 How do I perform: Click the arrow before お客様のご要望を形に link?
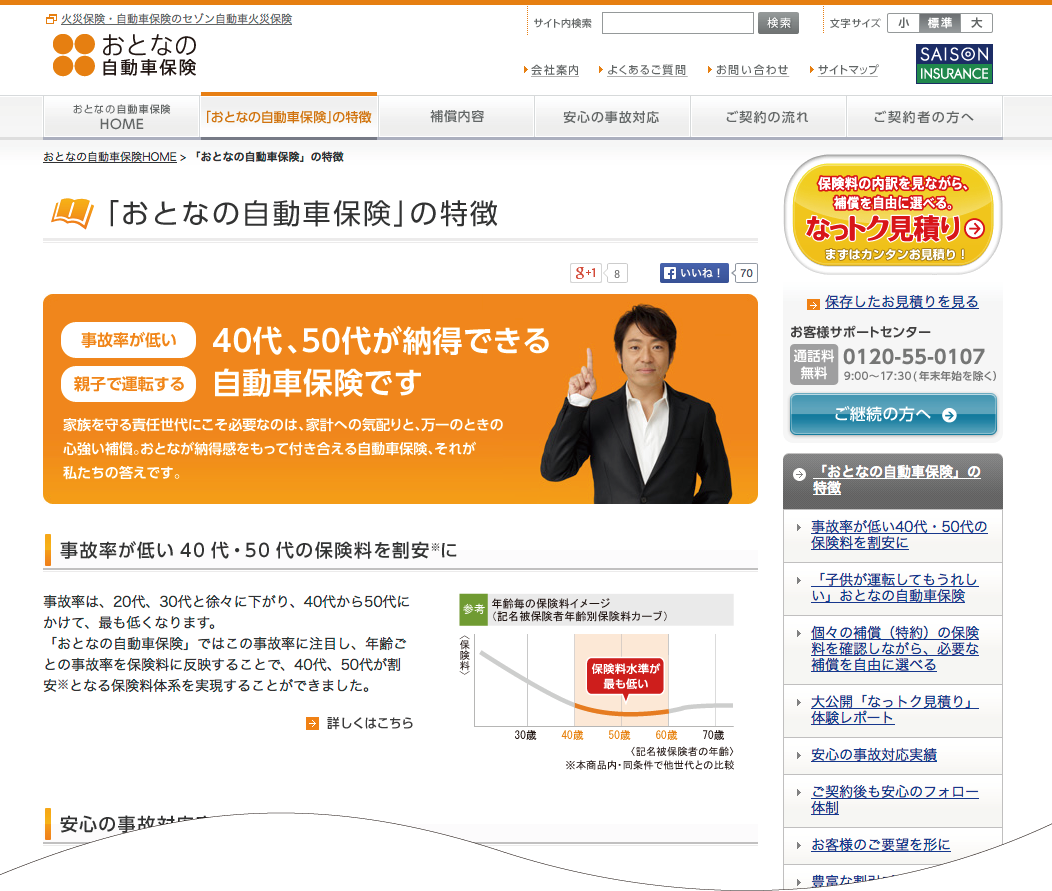798,845
